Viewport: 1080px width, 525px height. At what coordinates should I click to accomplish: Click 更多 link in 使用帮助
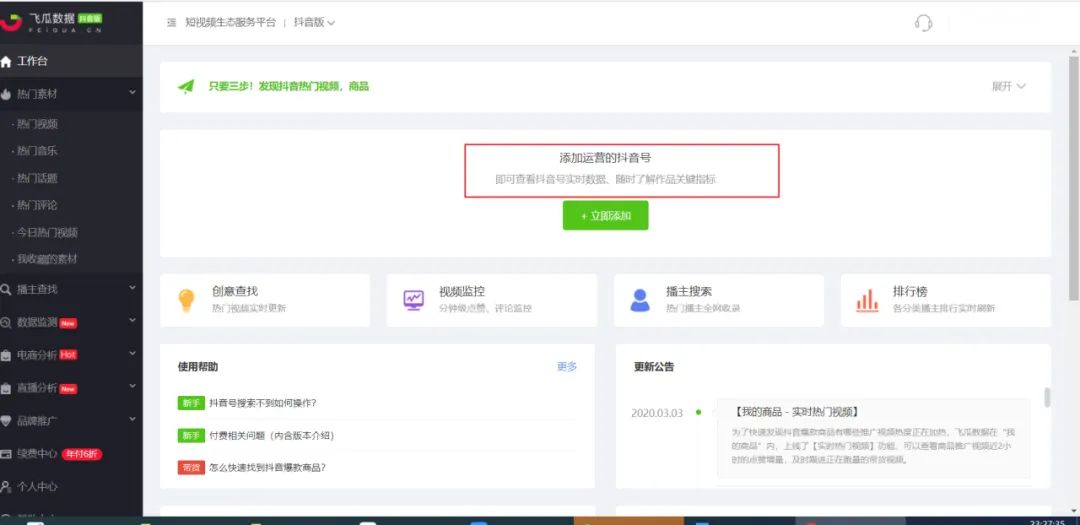coord(567,367)
